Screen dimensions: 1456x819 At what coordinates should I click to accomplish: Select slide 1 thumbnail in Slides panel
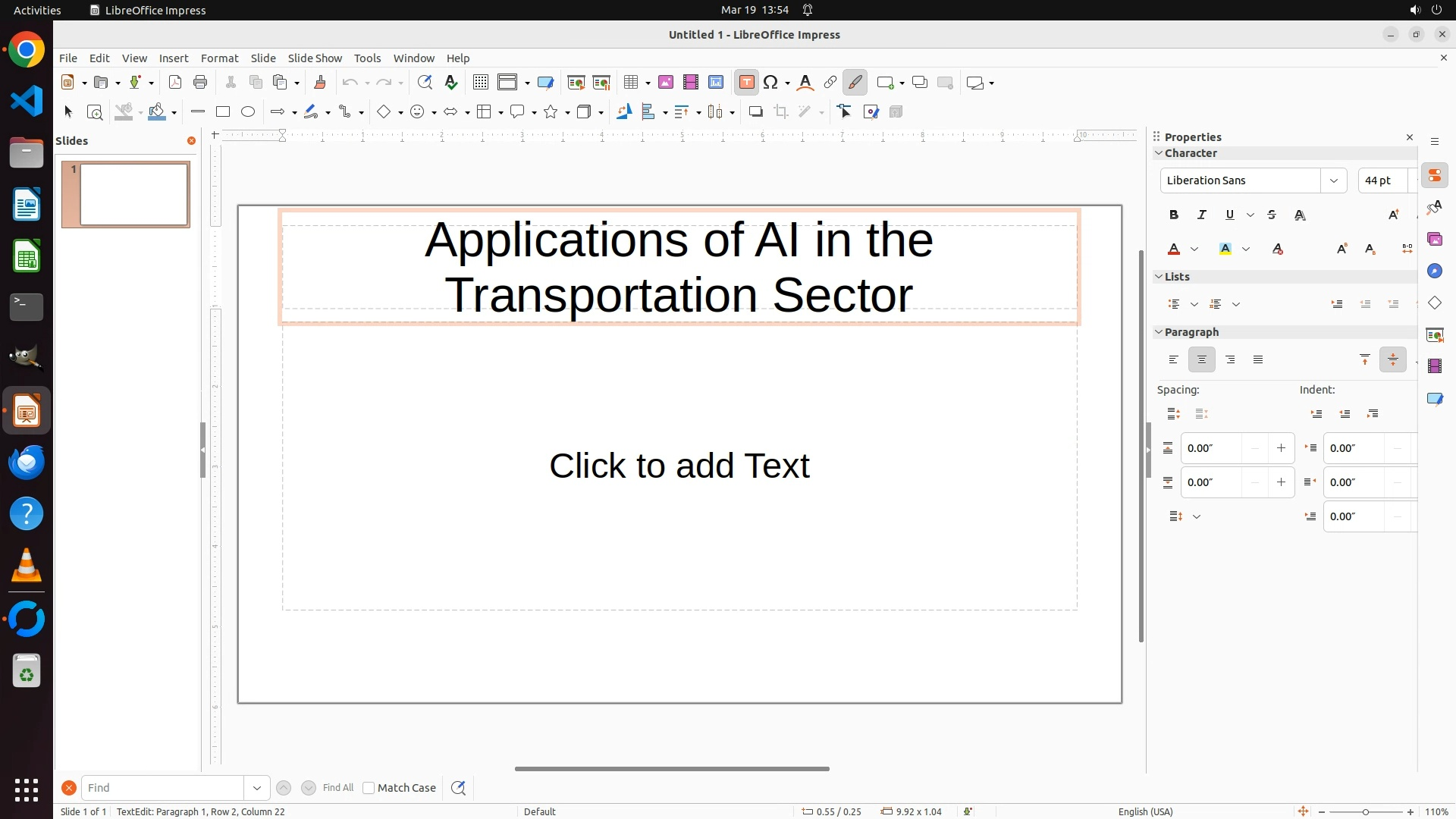pos(134,195)
